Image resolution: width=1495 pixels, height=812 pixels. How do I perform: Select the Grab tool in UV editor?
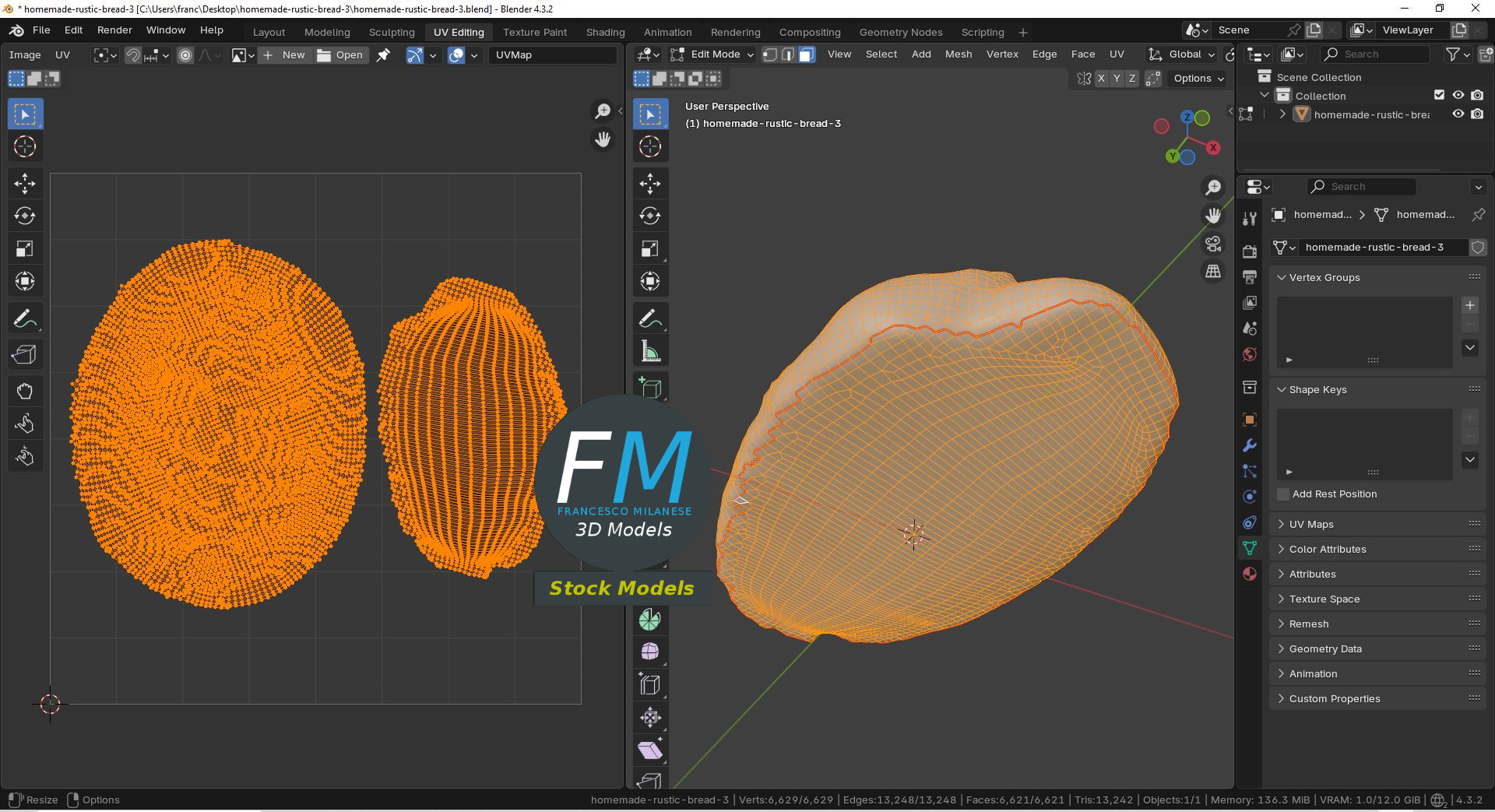25,391
